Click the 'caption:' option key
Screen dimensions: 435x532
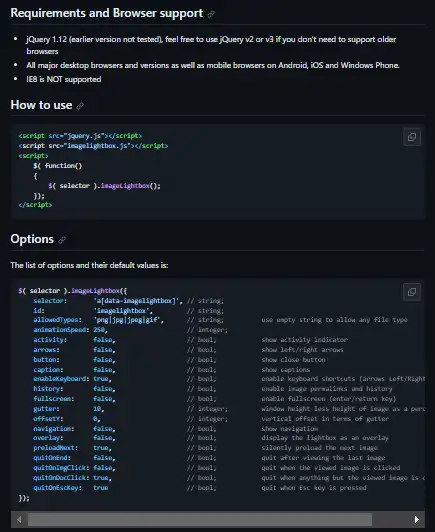(48, 370)
